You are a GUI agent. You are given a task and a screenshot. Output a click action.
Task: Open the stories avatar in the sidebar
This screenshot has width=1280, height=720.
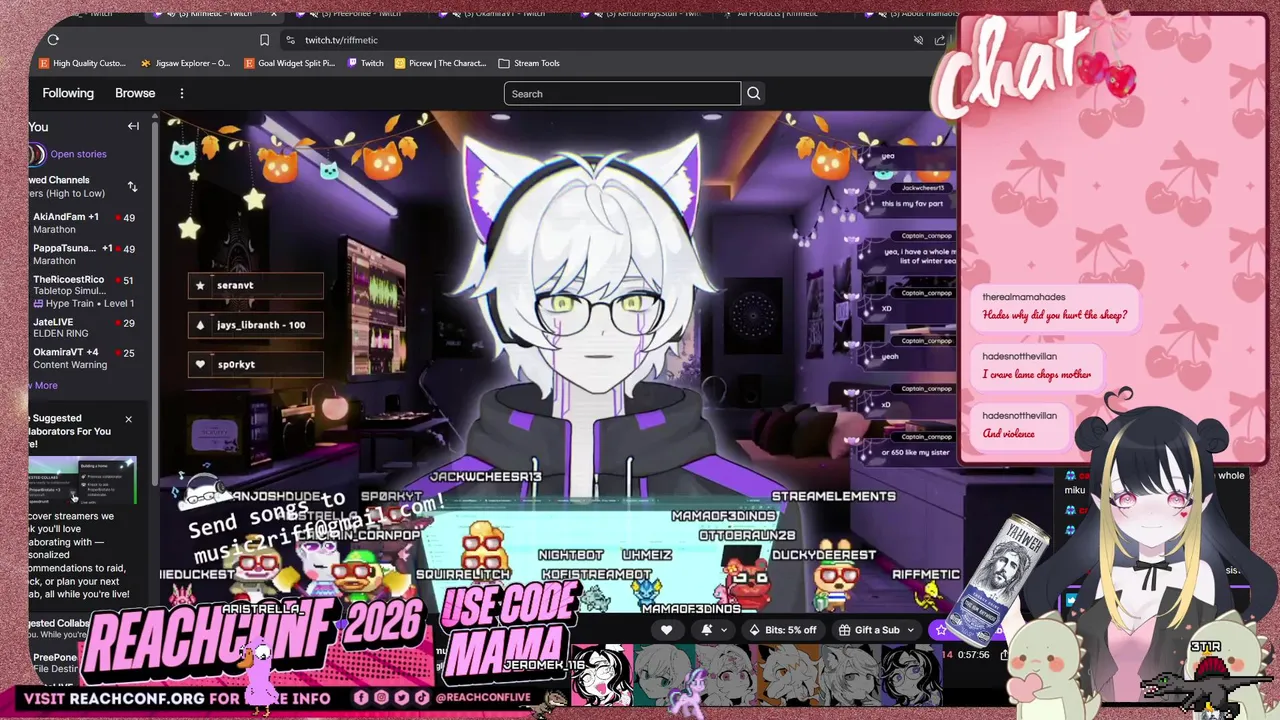(x=36, y=154)
